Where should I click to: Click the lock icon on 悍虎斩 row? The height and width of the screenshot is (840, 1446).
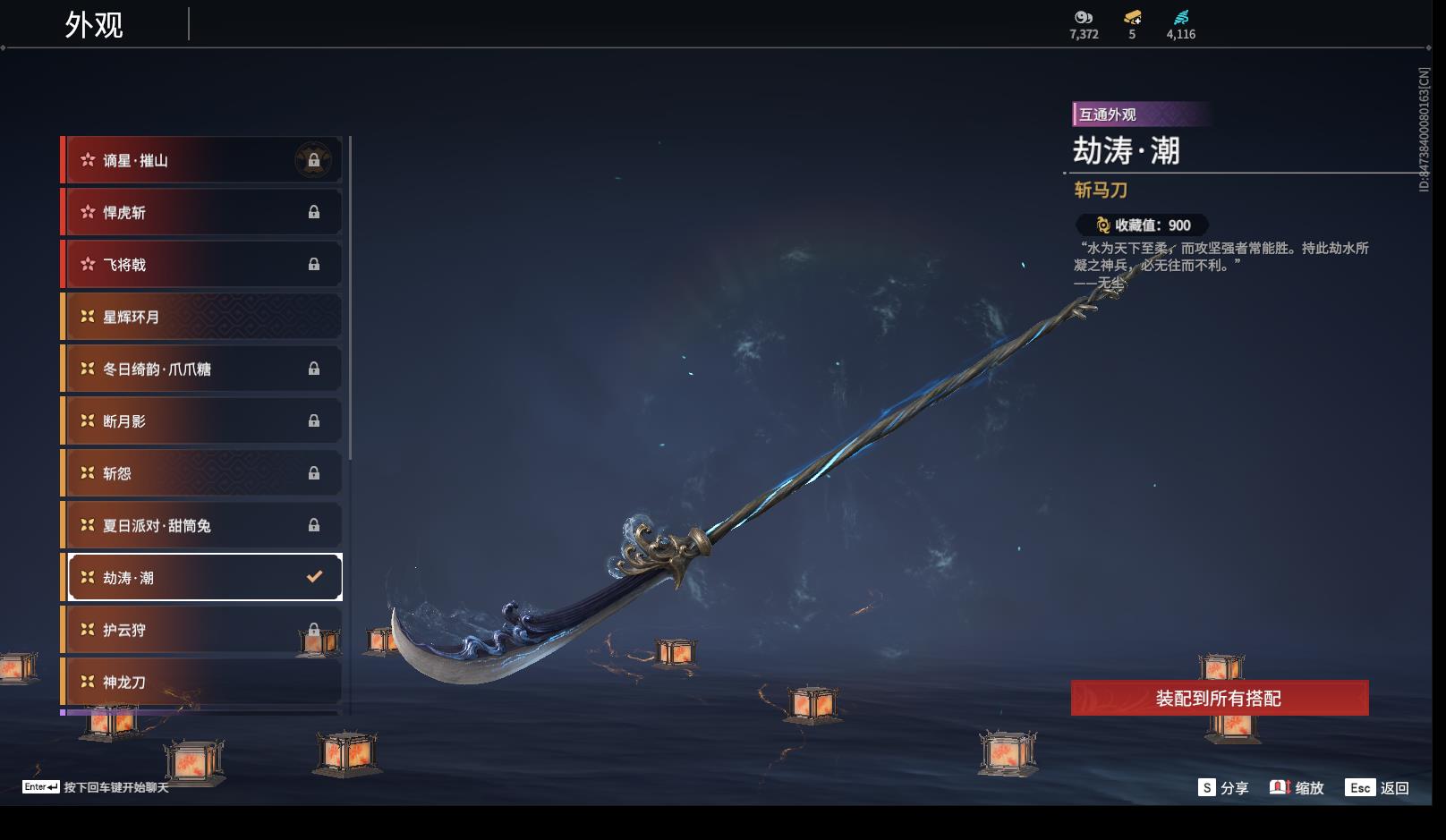[x=313, y=212]
